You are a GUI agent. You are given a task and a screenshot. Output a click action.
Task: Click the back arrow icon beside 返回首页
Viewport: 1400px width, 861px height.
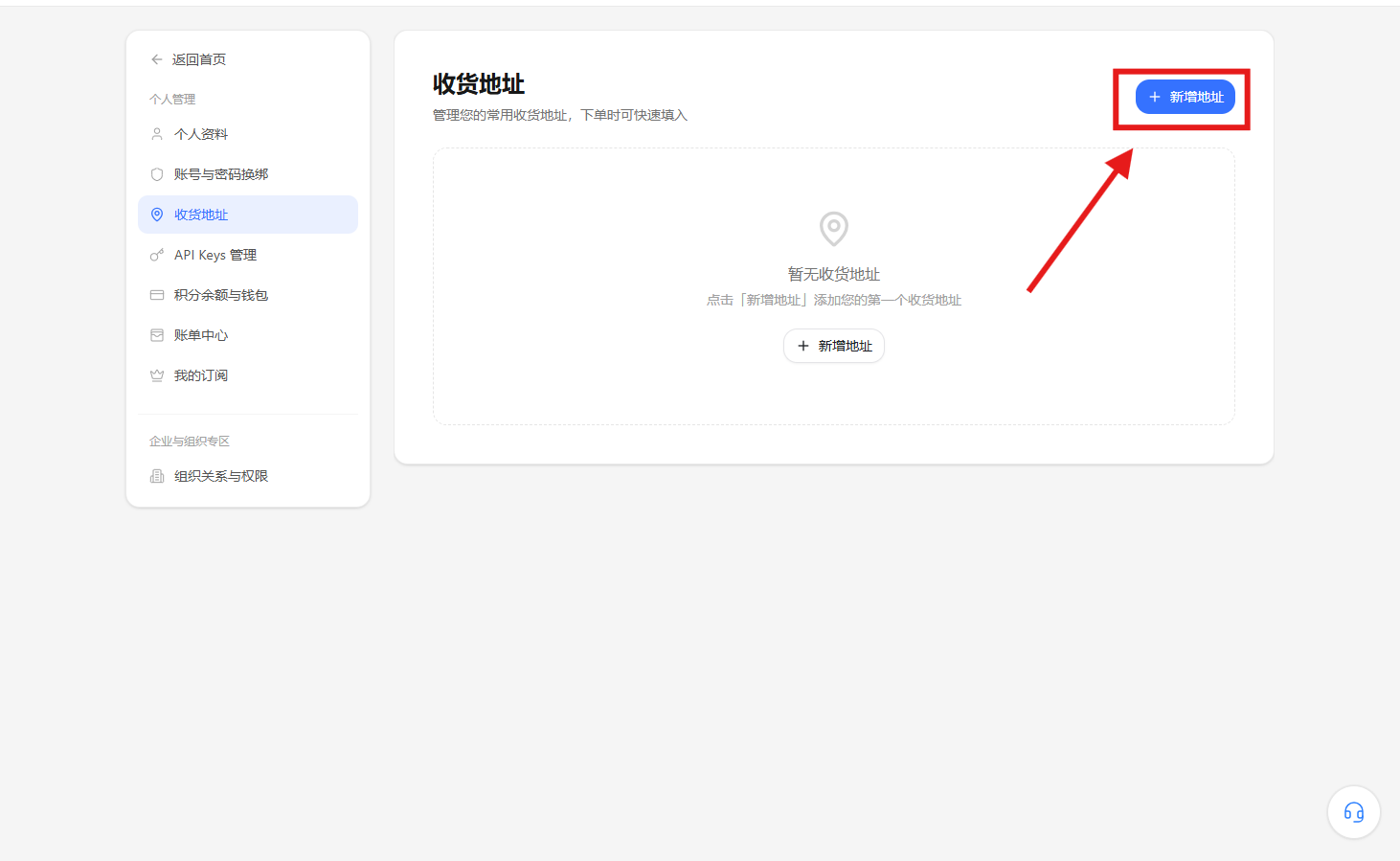(157, 59)
